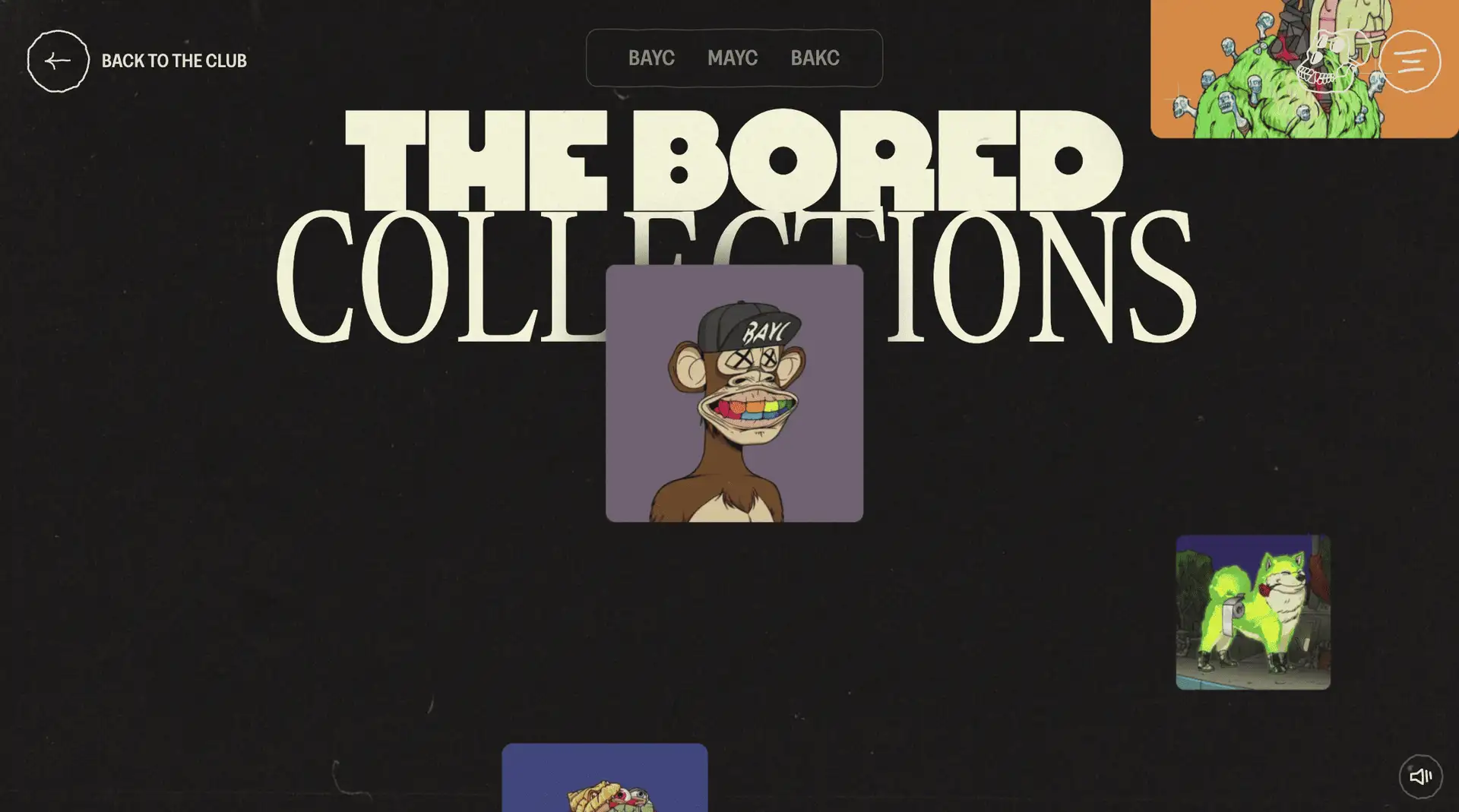
Task: Open the neon green dog thumbnail
Action: 1253,612
